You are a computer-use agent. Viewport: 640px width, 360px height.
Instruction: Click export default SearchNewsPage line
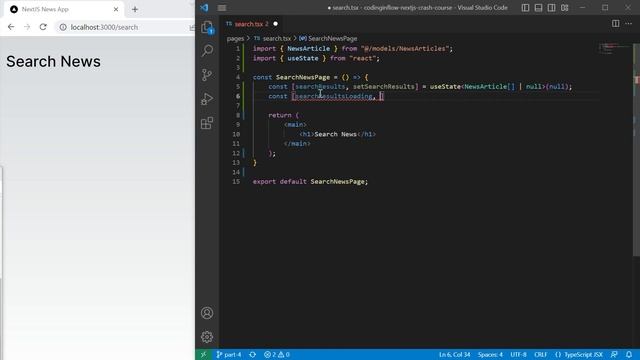310,182
